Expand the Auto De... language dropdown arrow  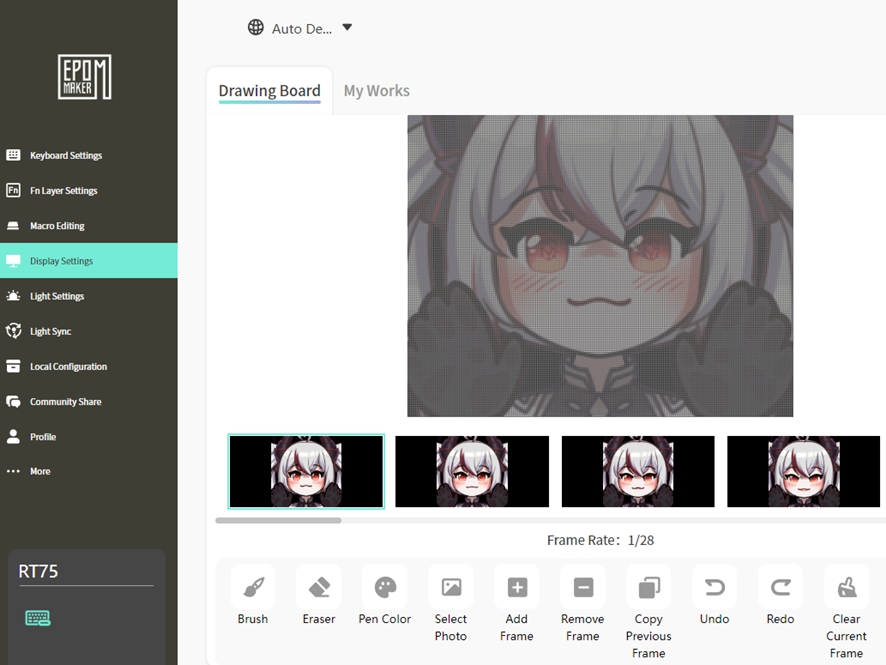point(347,27)
